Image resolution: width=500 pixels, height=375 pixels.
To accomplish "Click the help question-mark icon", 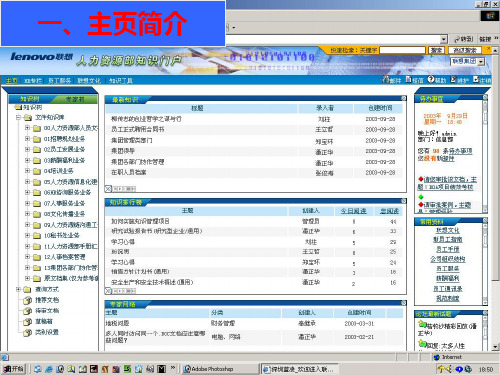I will click(431, 79).
